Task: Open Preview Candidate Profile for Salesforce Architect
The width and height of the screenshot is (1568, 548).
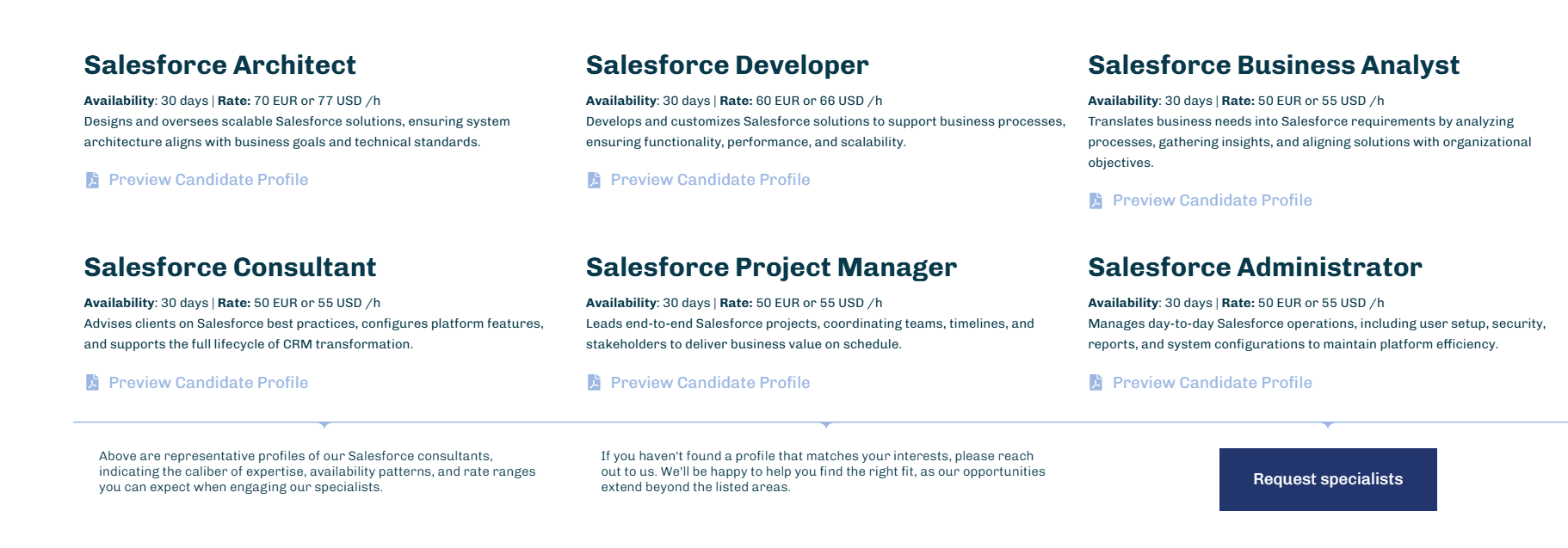Action: [208, 180]
